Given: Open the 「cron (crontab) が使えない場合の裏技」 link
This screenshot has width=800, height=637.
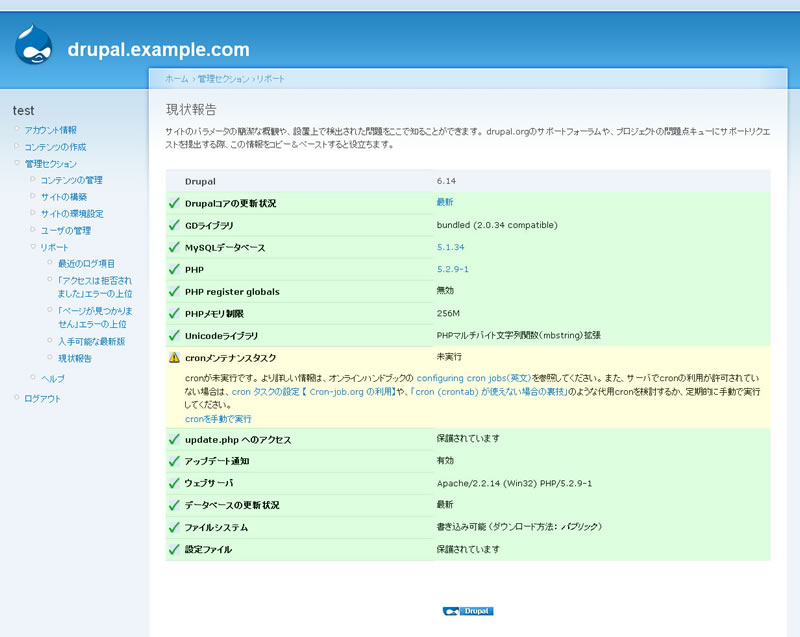Looking at the screenshot, I should (489, 392).
